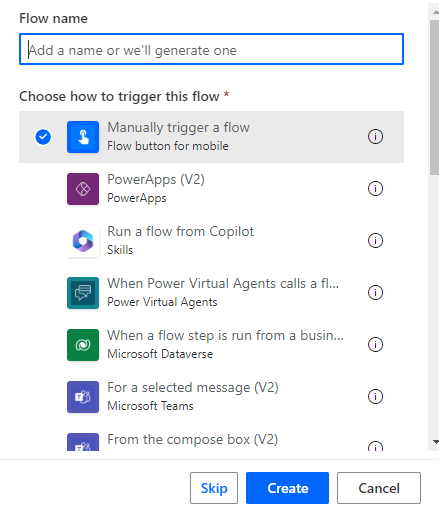Select the From the compose box (V2) option
This screenshot has height=507, width=439.
click(211, 442)
